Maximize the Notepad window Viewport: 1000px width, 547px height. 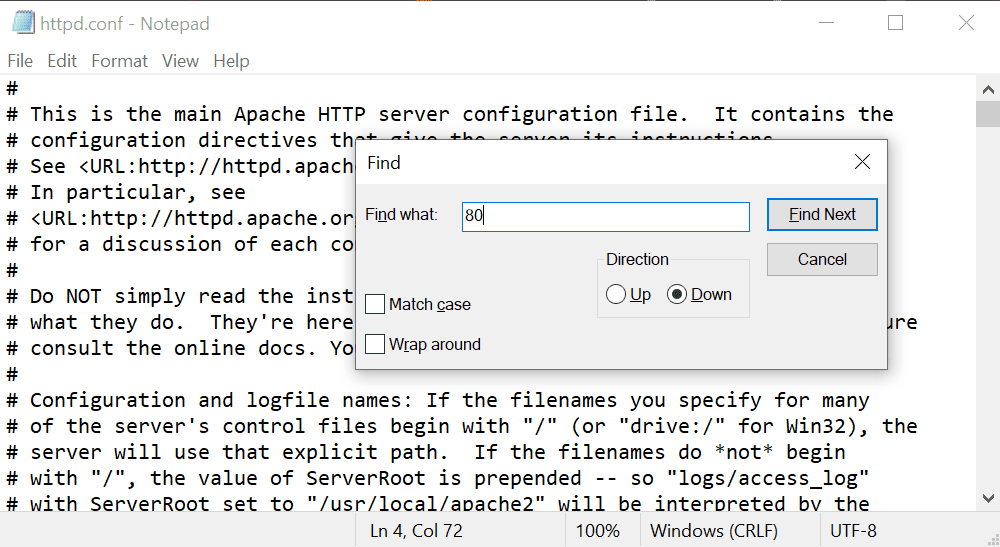click(895, 23)
